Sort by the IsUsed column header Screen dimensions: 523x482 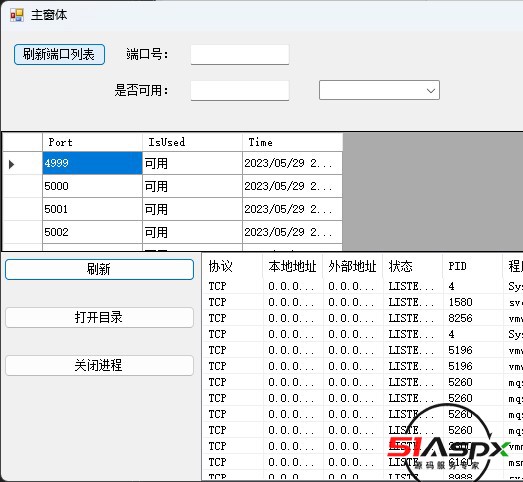point(192,142)
